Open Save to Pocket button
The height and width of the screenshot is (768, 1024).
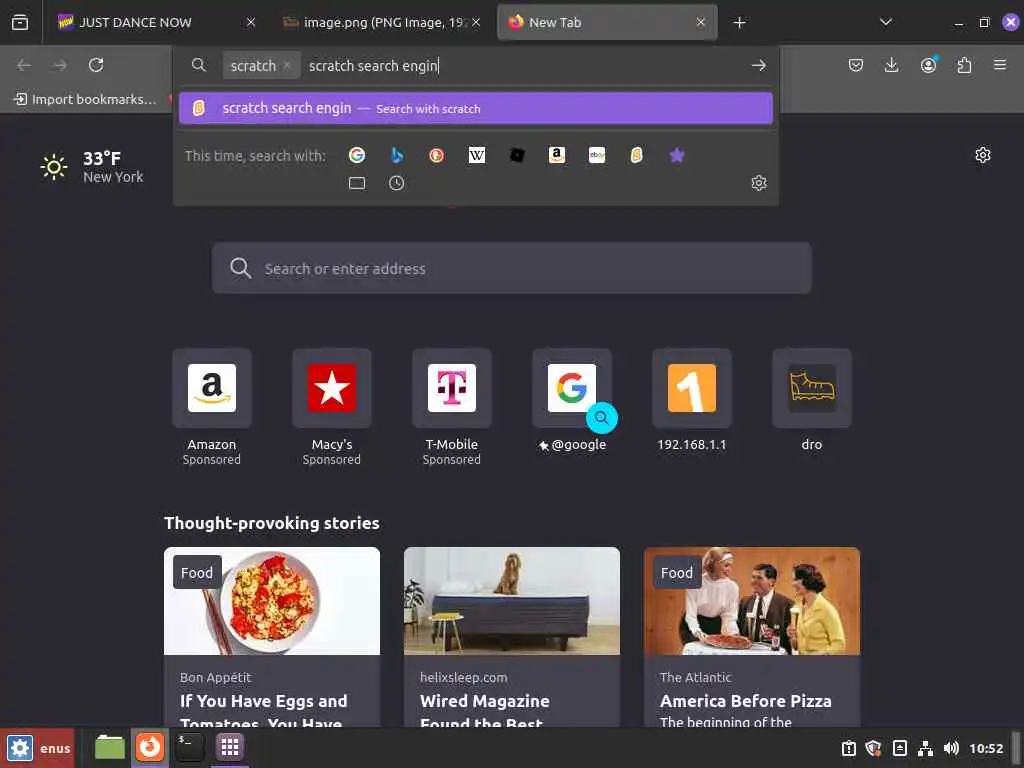tap(856, 65)
